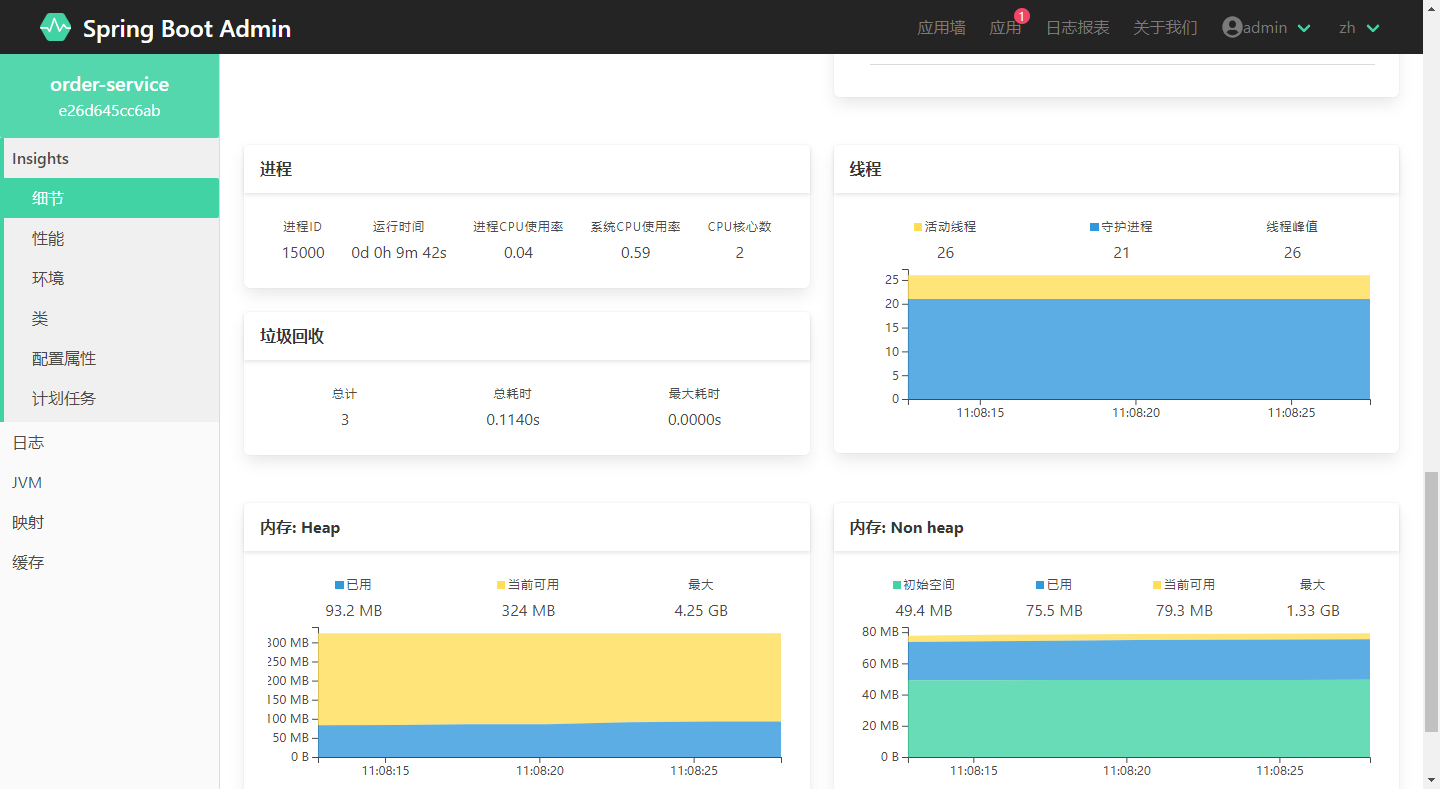The image size is (1440, 789).
Task: Click the uptime value 0d 0h 9m 42s
Action: click(399, 253)
